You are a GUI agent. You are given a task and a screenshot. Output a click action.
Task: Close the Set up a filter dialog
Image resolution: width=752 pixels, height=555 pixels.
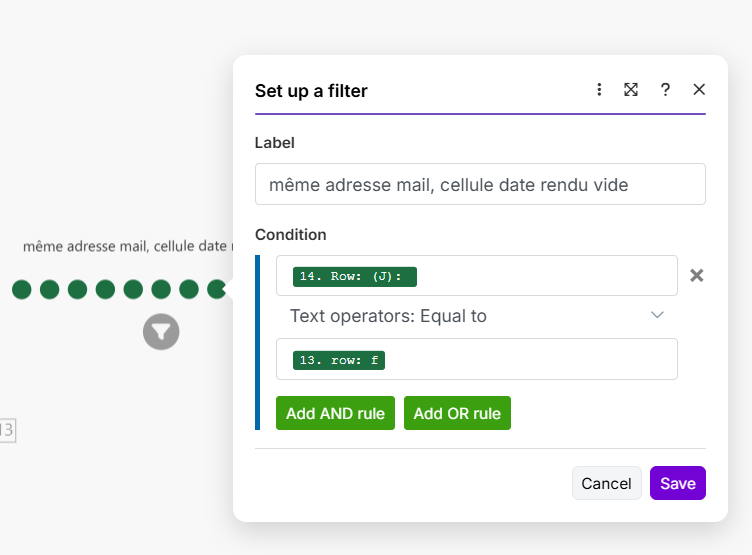point(699,90)
